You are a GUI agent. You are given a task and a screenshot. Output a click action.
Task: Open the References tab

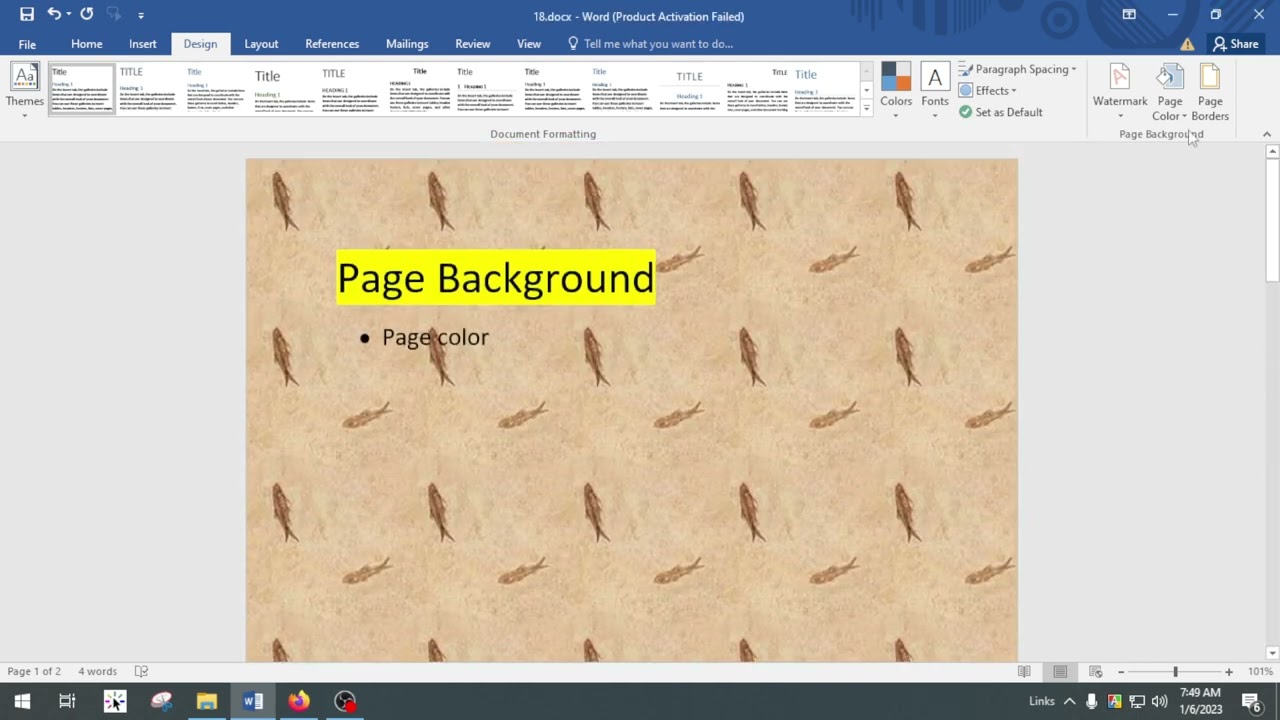[332, 44]
